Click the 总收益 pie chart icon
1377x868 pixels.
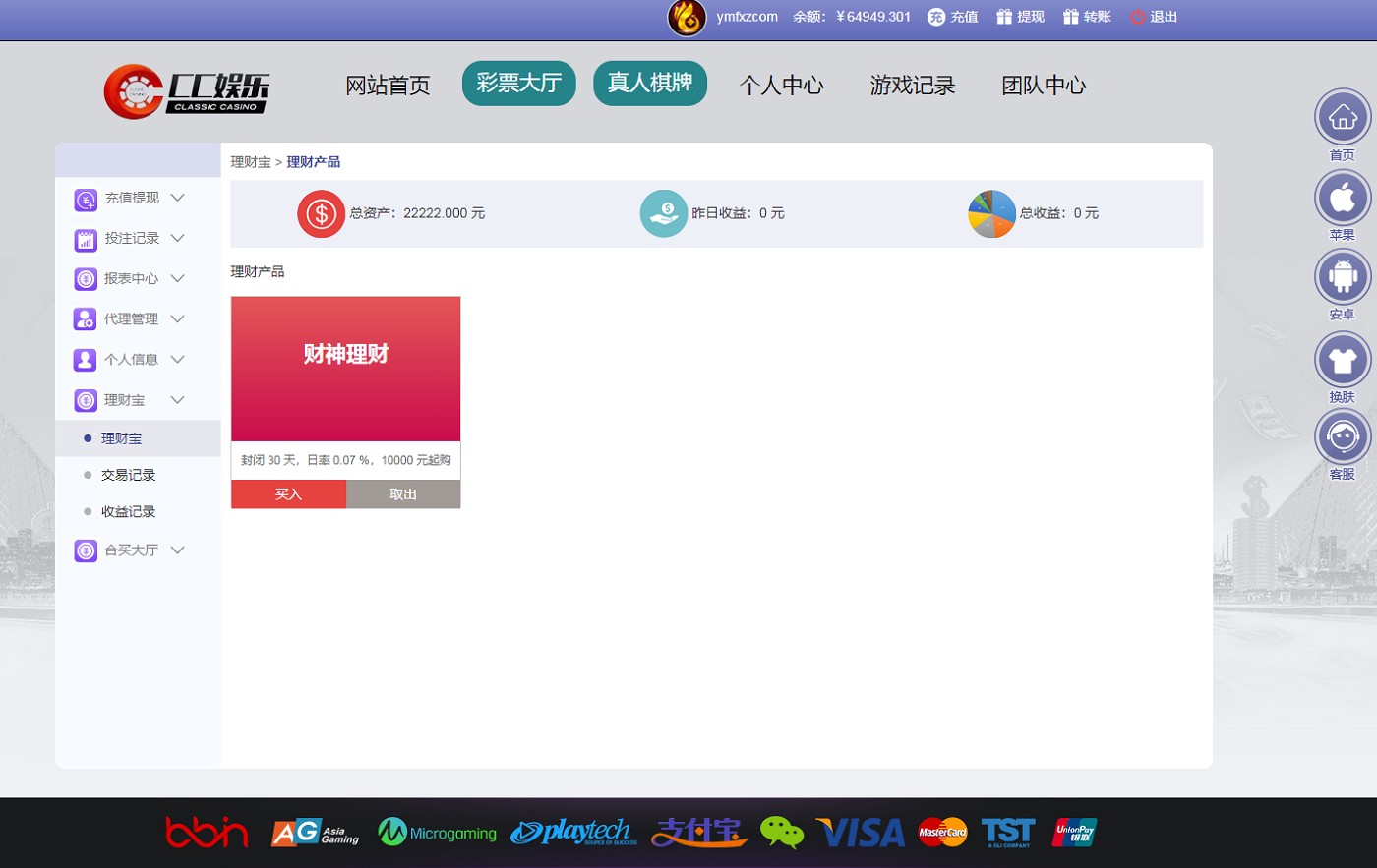991,213
